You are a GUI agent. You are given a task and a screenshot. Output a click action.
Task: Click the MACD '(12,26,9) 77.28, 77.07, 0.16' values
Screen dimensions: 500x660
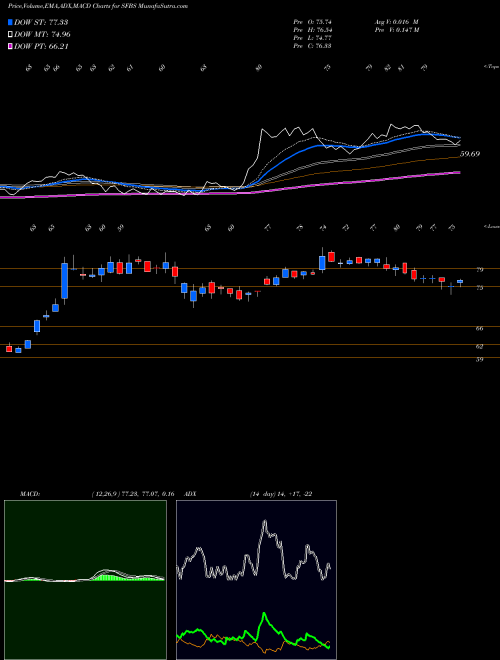click(x=133, y=494)
